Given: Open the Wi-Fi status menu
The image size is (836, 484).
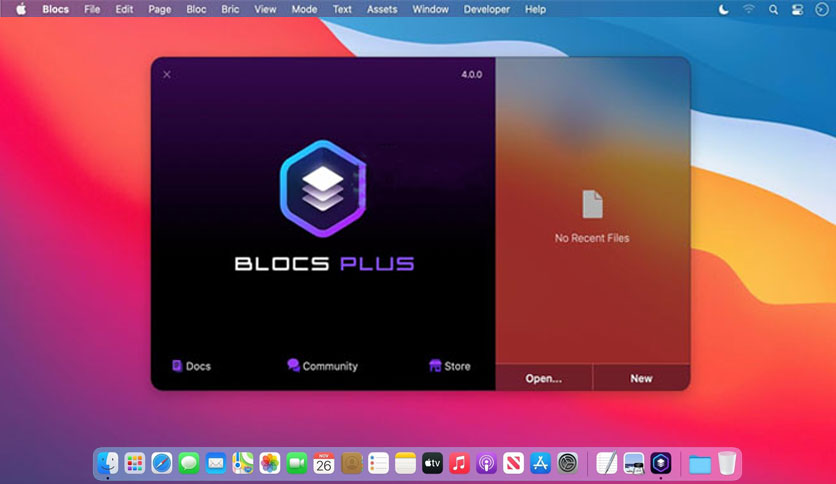Looking at the screenshot, I should 749,9.
